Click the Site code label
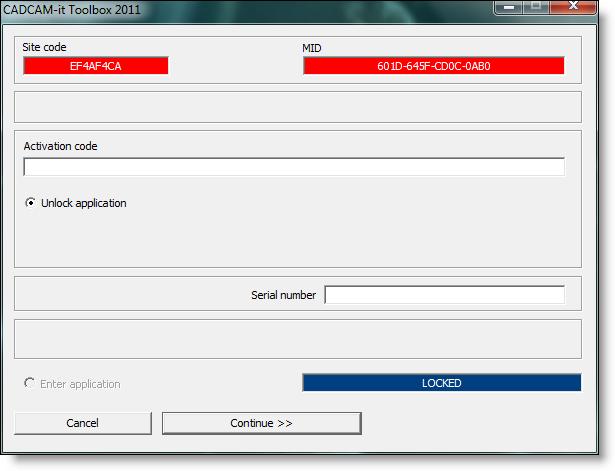Screen dimensions: 615x471 tap(44, 47)
